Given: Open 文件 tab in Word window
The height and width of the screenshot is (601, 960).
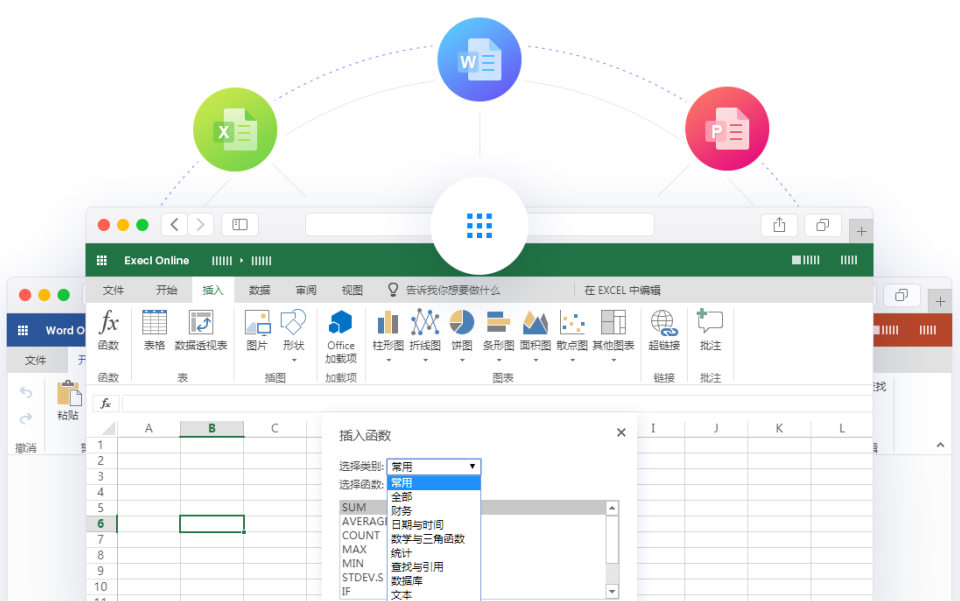Looking at the screenshot, I should (x=36, y=360).
